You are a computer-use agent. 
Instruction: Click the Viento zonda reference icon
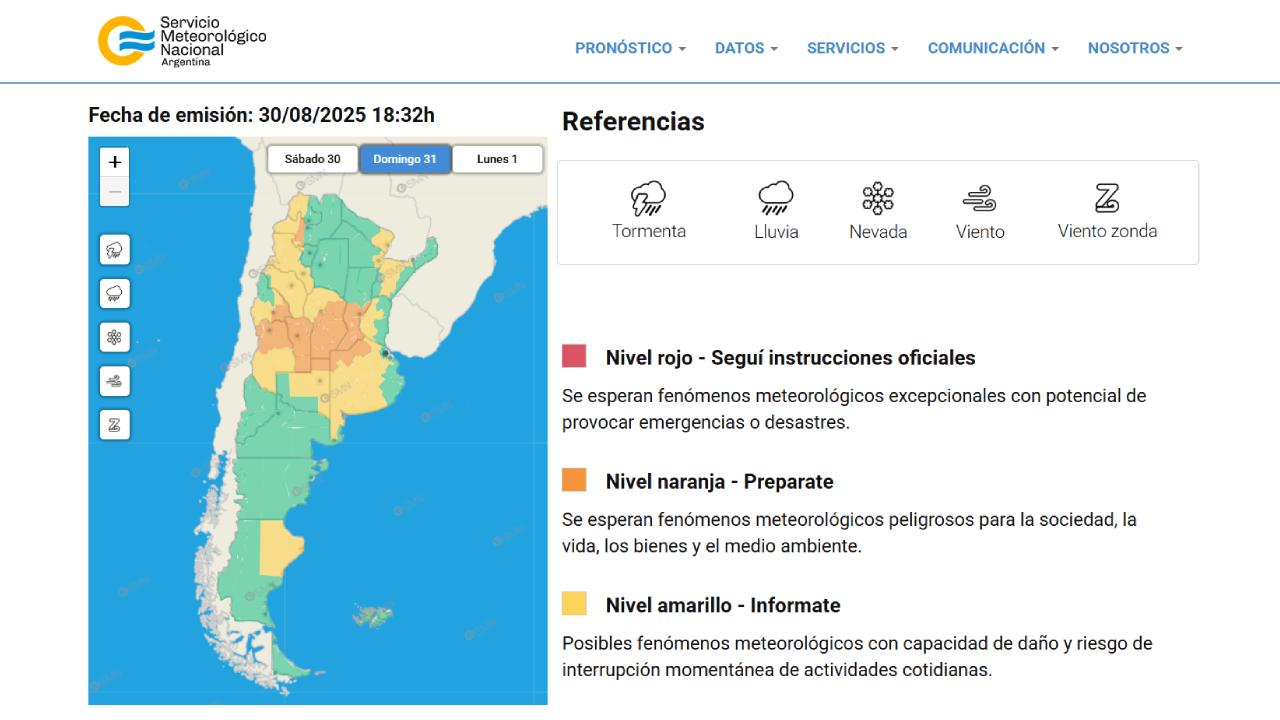pyautogui.click(x=1107, y=199)
